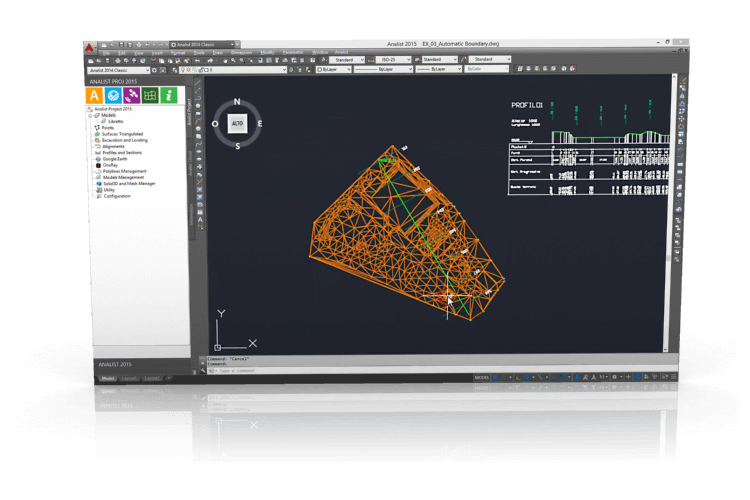Click the N north label on the compass

tap(237, 101)
